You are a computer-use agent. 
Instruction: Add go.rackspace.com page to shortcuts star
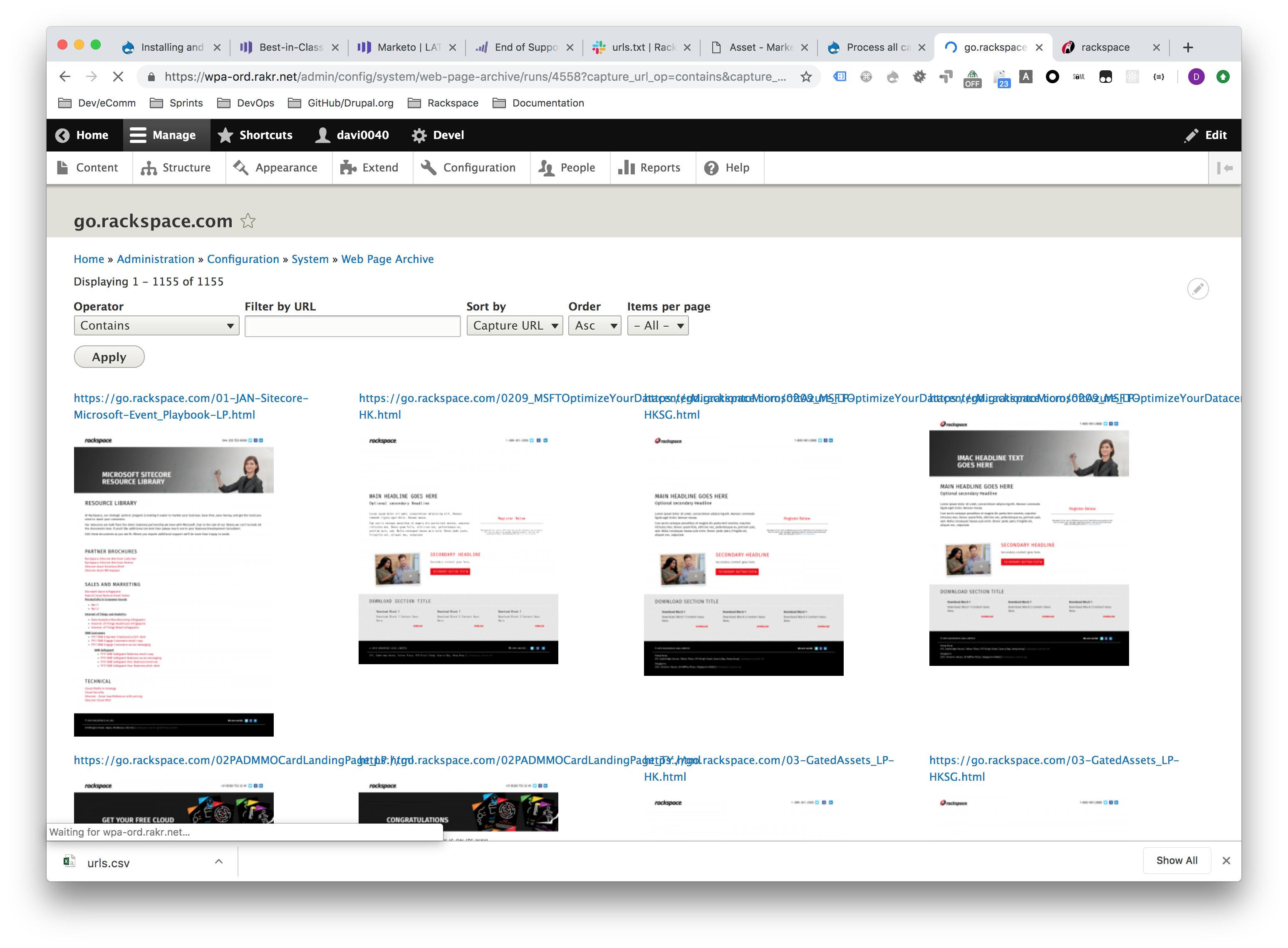pyautogui.click(x=248, y=221)
